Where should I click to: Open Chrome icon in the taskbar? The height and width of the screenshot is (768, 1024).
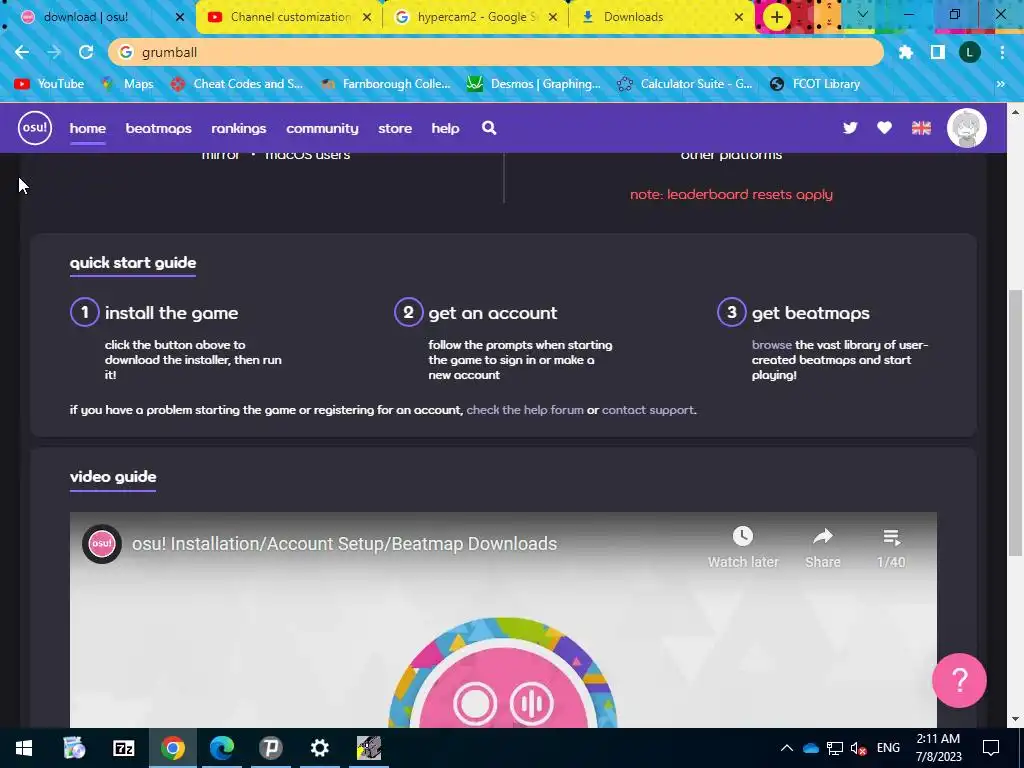pos(172,748)
